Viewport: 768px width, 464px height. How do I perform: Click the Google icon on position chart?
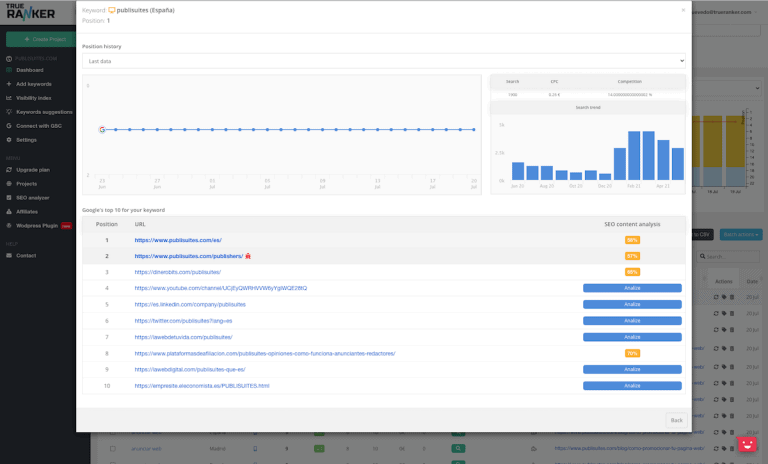[102, 130]
